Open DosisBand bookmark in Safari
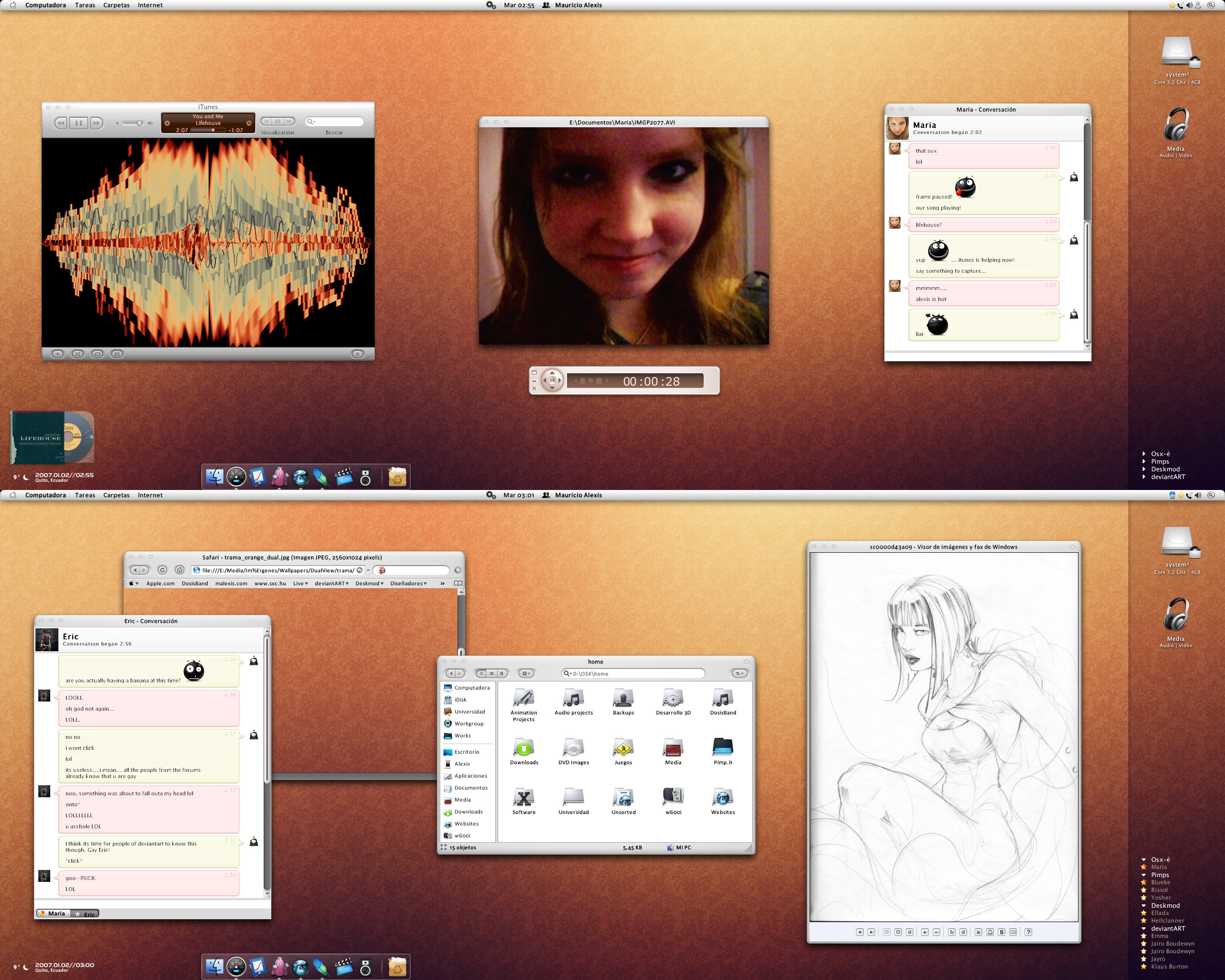Image resolution: width=1225 pixels, height=980 pixels. (195, 583)
